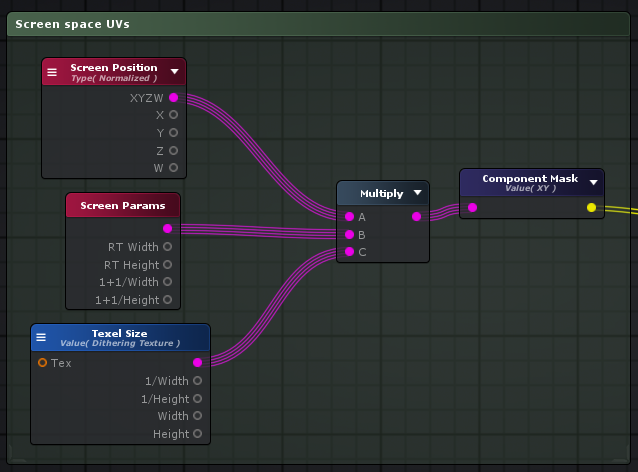
Task: Click the yellow Component Mask output port
Action: [x=592, y=208]
